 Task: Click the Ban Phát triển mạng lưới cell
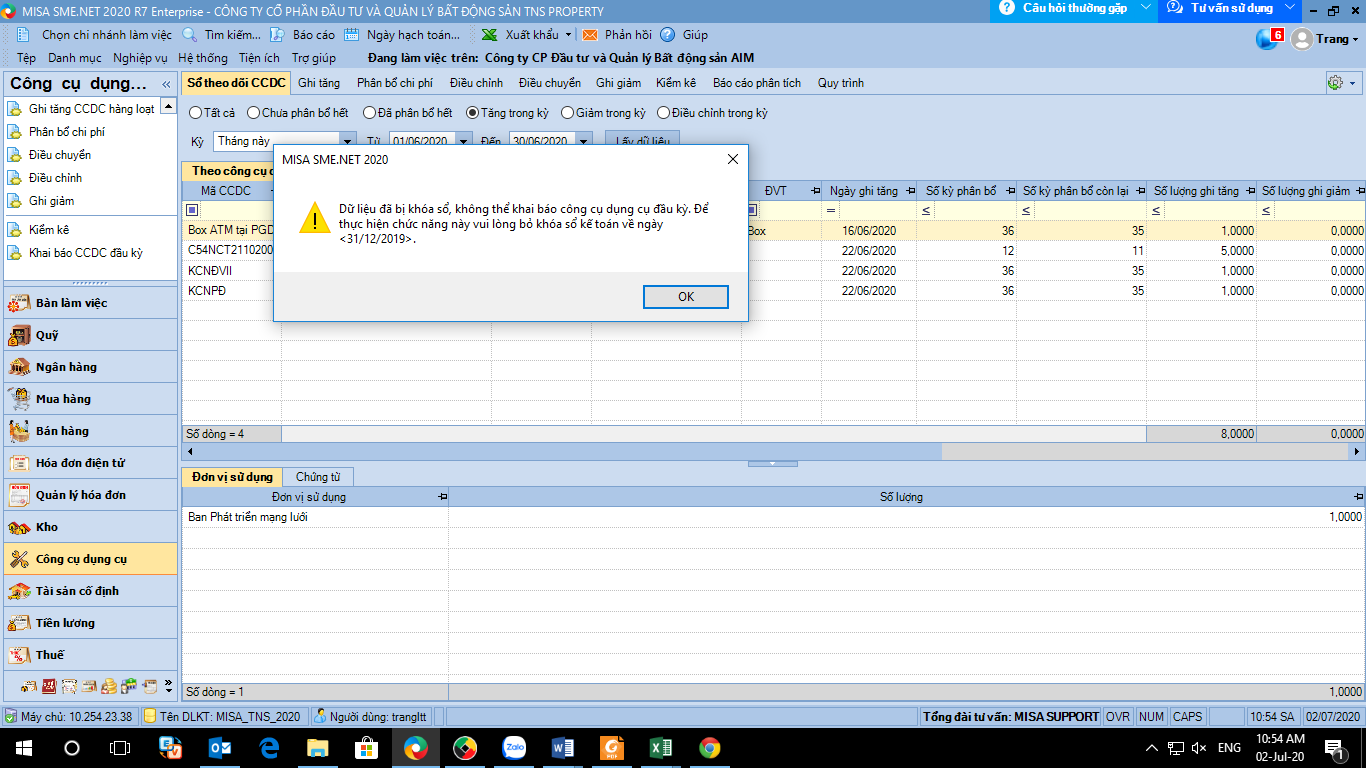point(315,517)
